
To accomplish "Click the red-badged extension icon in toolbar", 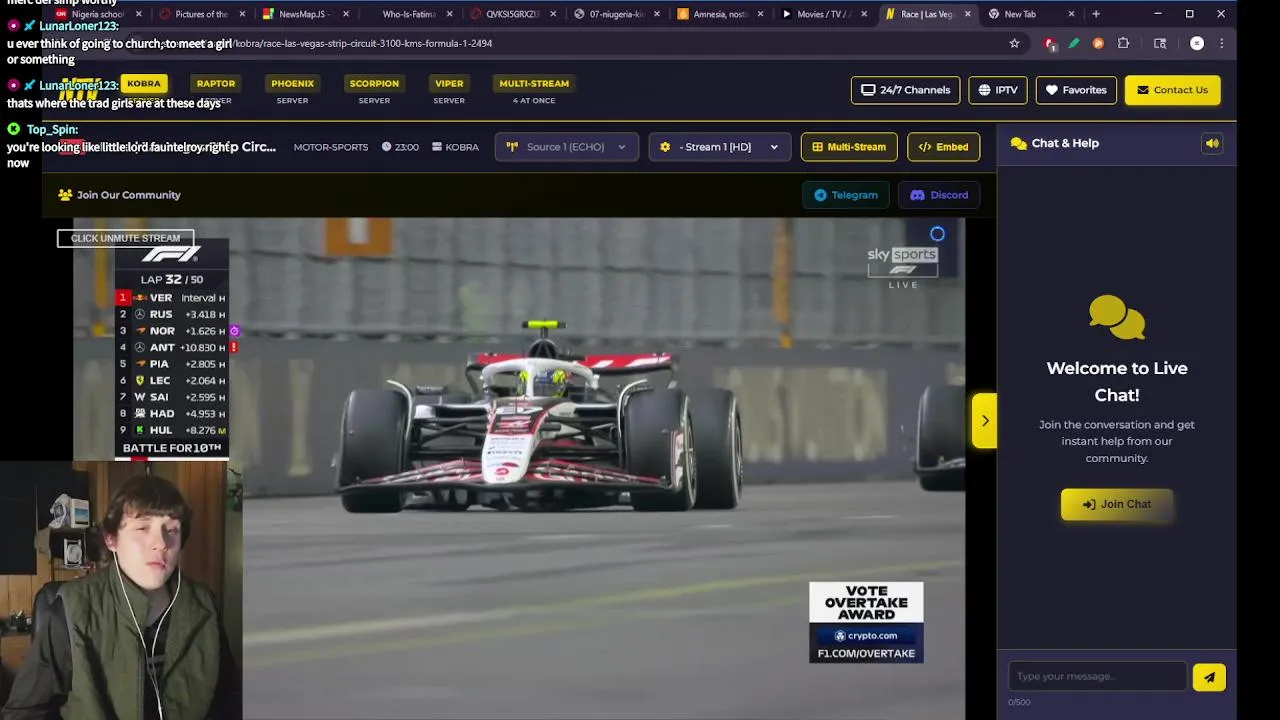I will [x=1050, y=44].
